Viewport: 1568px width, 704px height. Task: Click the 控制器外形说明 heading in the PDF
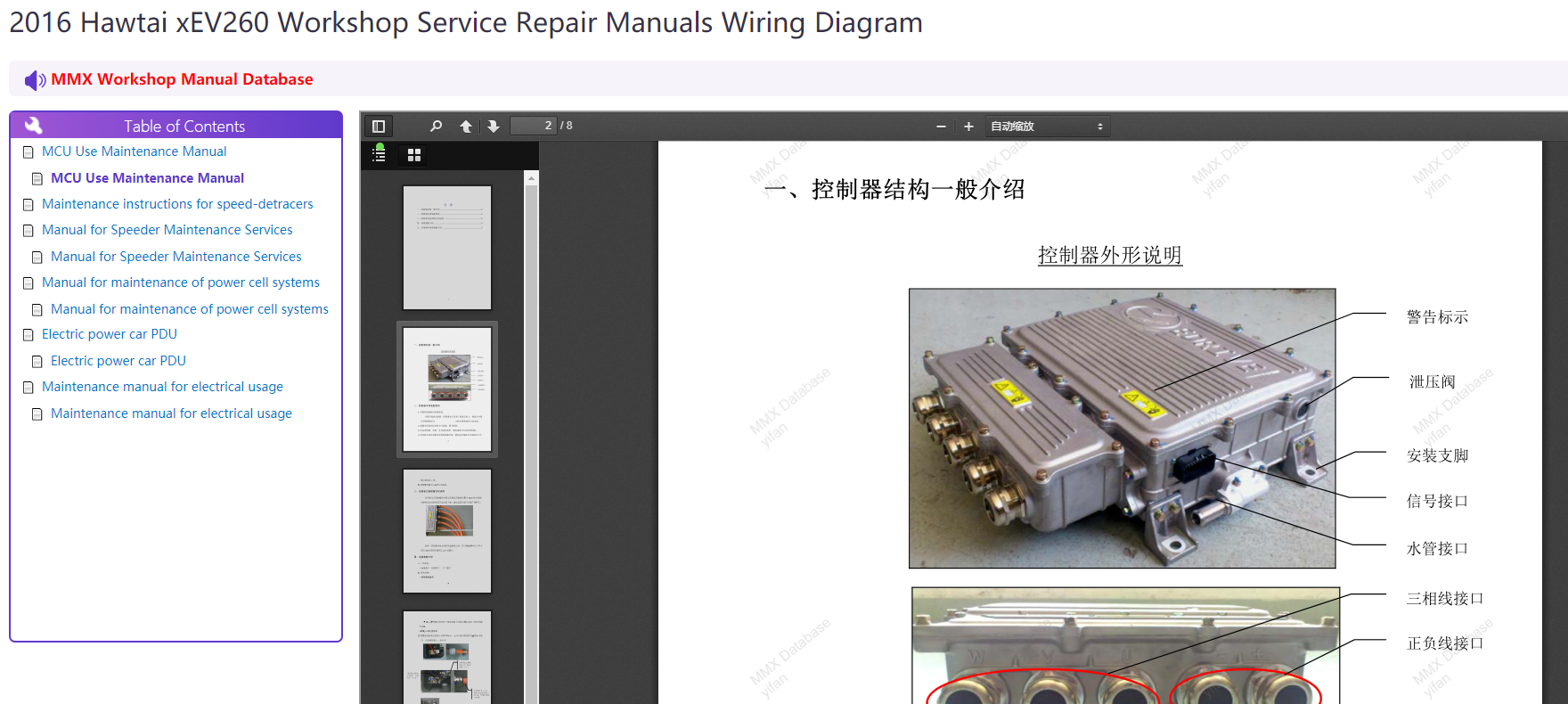click(1110, 255)
